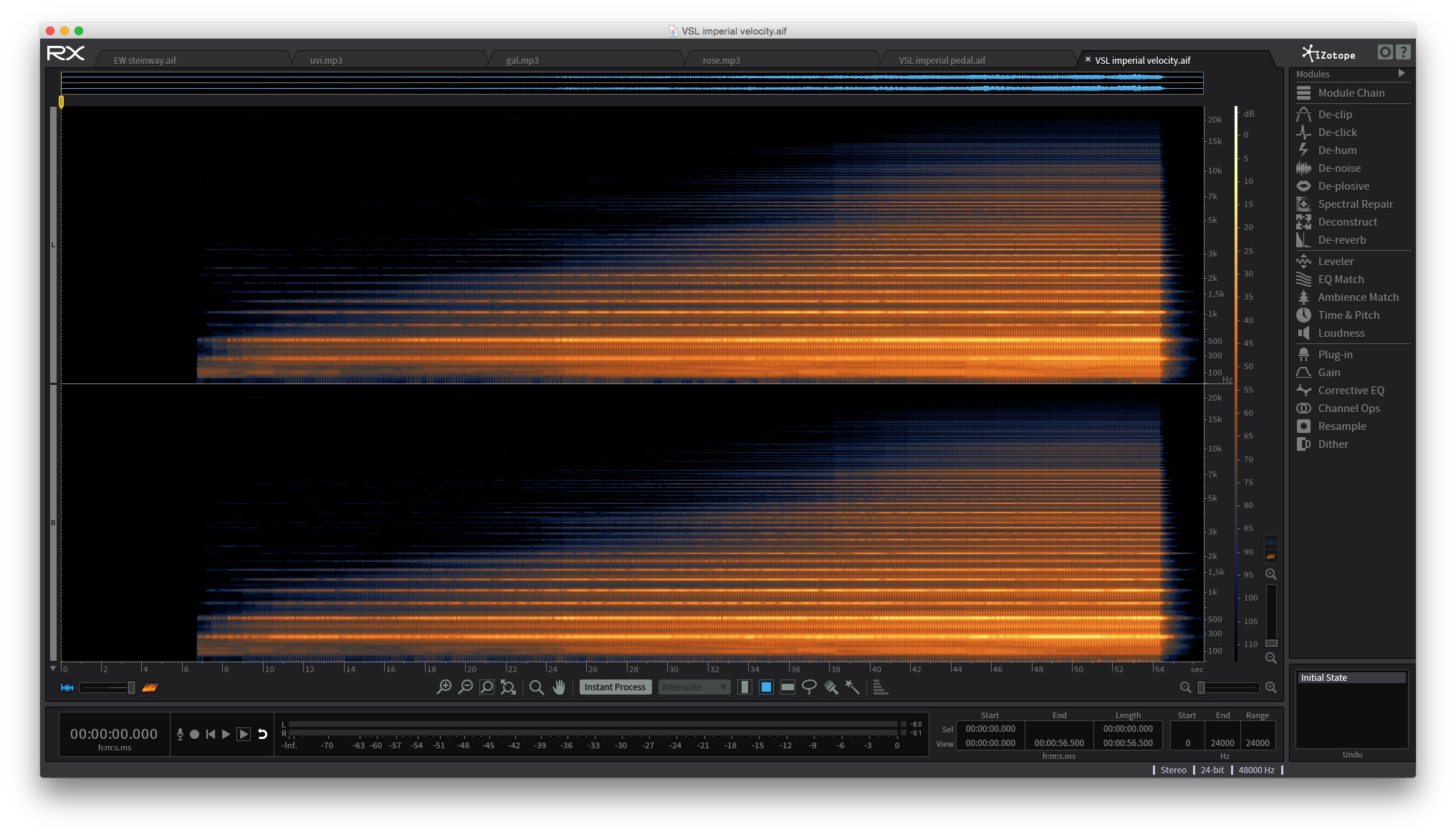Toggle the loop playback button
The height and width of the screenshot is (835, 1456).
pos(262,733)
